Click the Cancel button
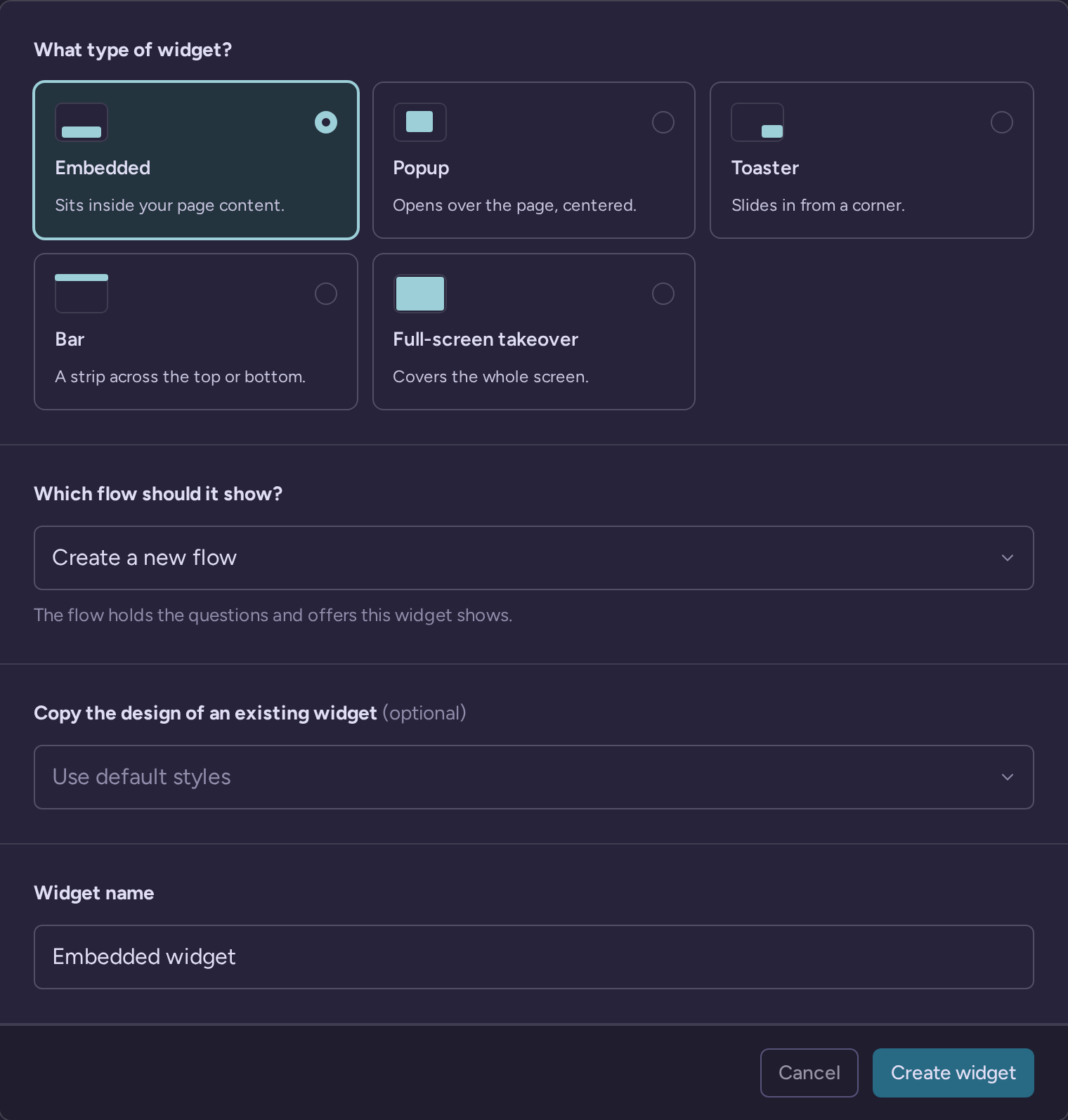This screenshot has width=1068, height=1120. pyautogui.click(x=809, y=1073)
